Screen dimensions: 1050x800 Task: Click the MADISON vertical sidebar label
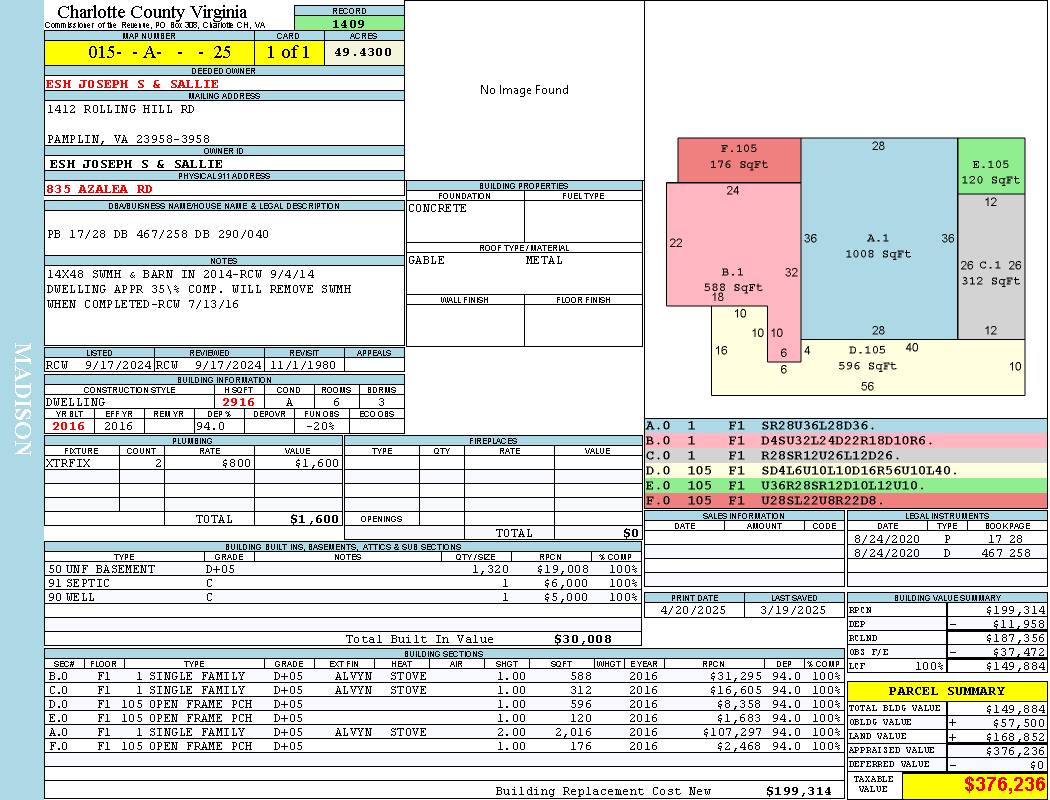point(22,400)
